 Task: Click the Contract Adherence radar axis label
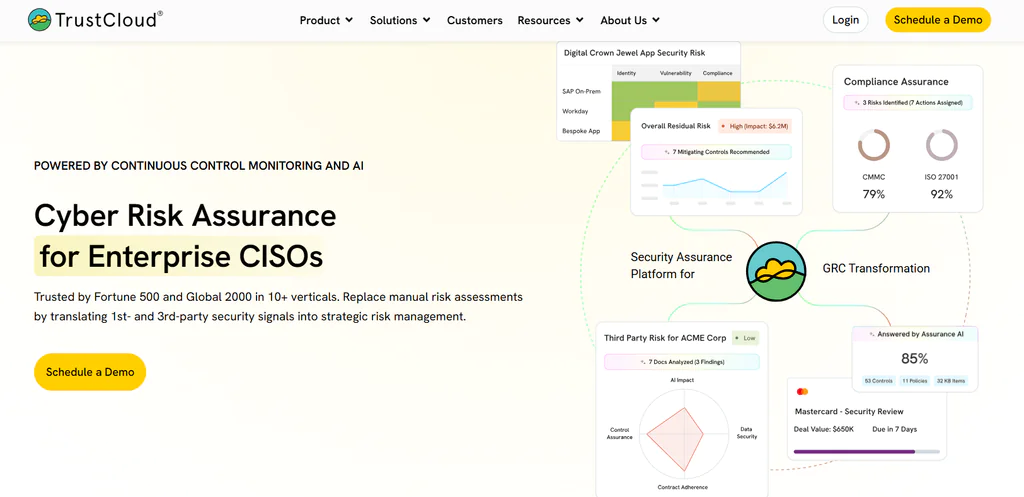(682, 487)
